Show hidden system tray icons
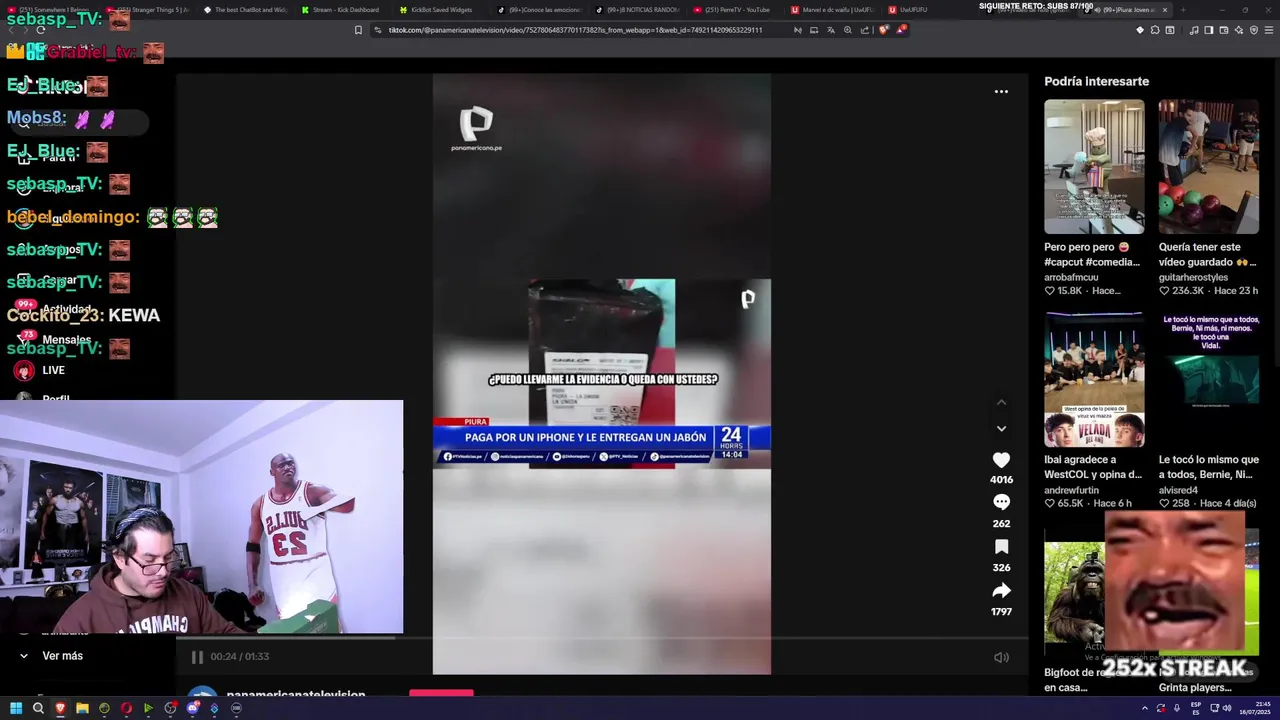1280x720 pixels. (x=1145, y=708)
